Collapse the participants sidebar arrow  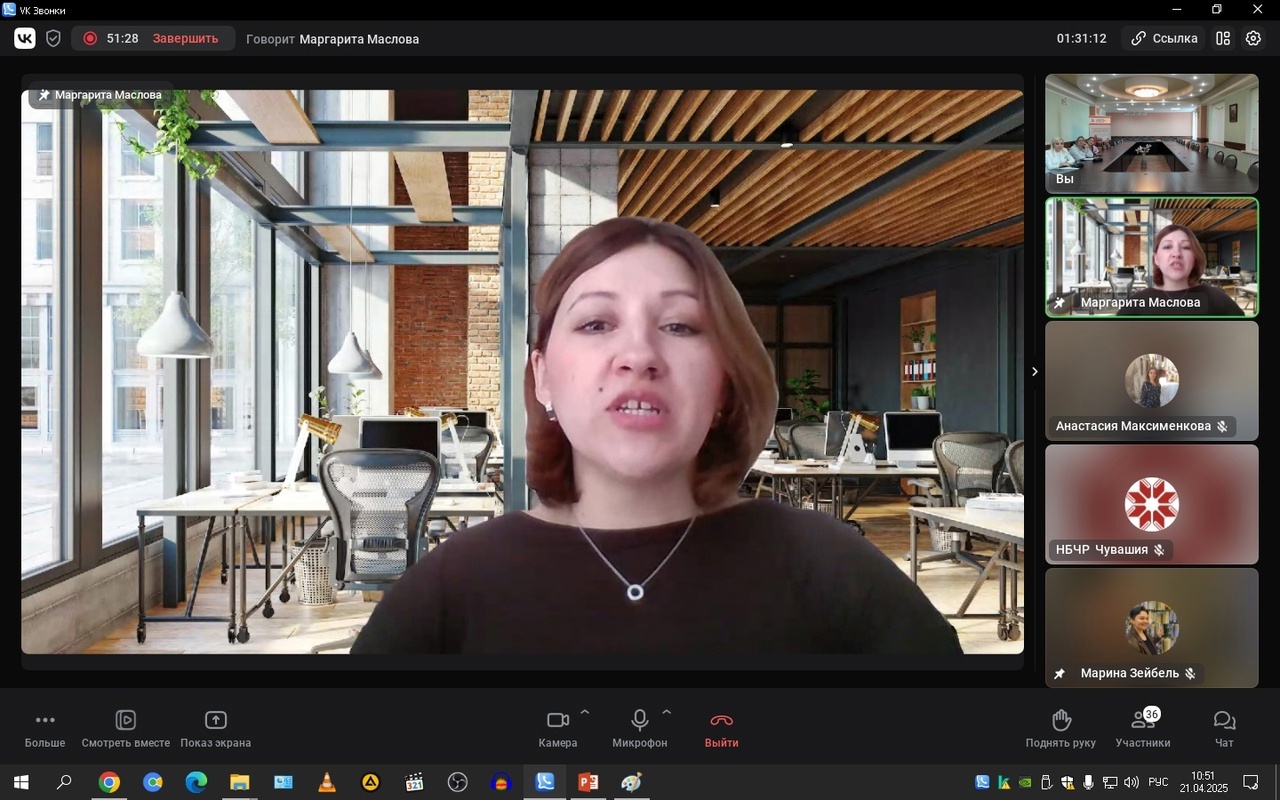[1034, 372]
